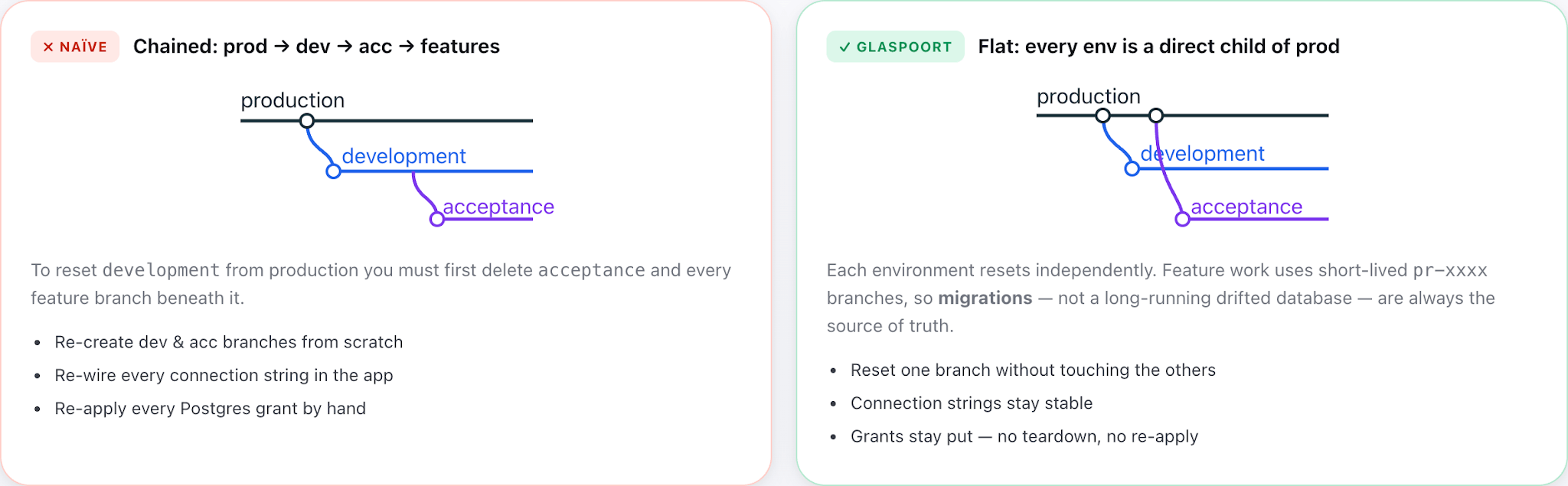This screenshot has height=486, width=1568.
Task: Click the pr-xxxx code text
Action: pyautogui.click(x=1450, y=270)
